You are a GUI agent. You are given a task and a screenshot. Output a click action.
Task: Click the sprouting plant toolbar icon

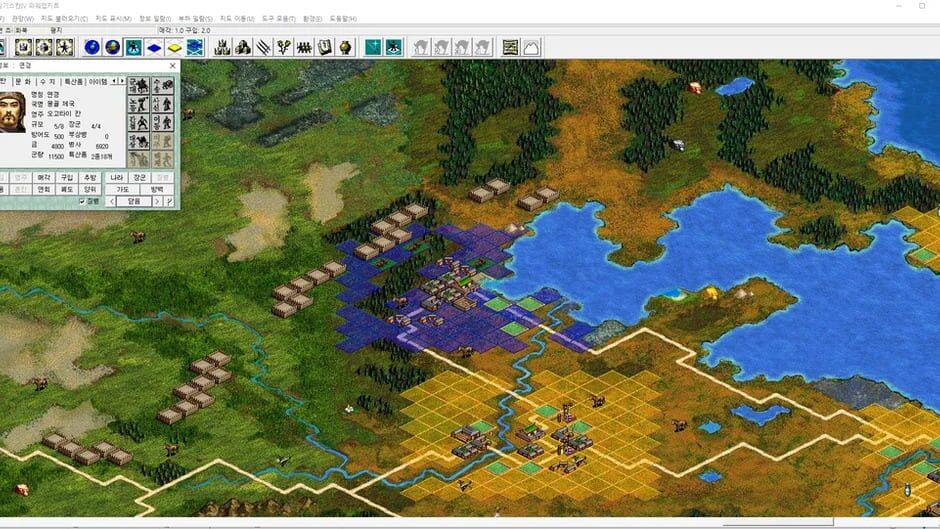coord(284,47)
